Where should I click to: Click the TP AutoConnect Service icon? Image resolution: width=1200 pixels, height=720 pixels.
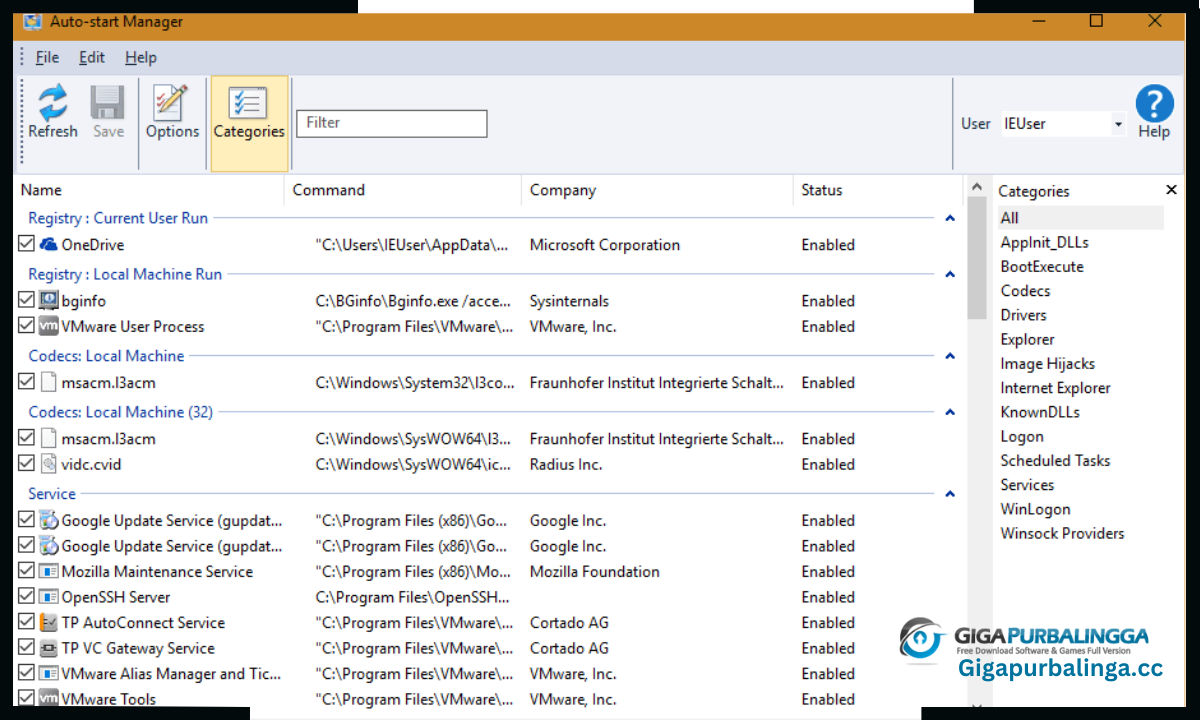click(49, 622)
